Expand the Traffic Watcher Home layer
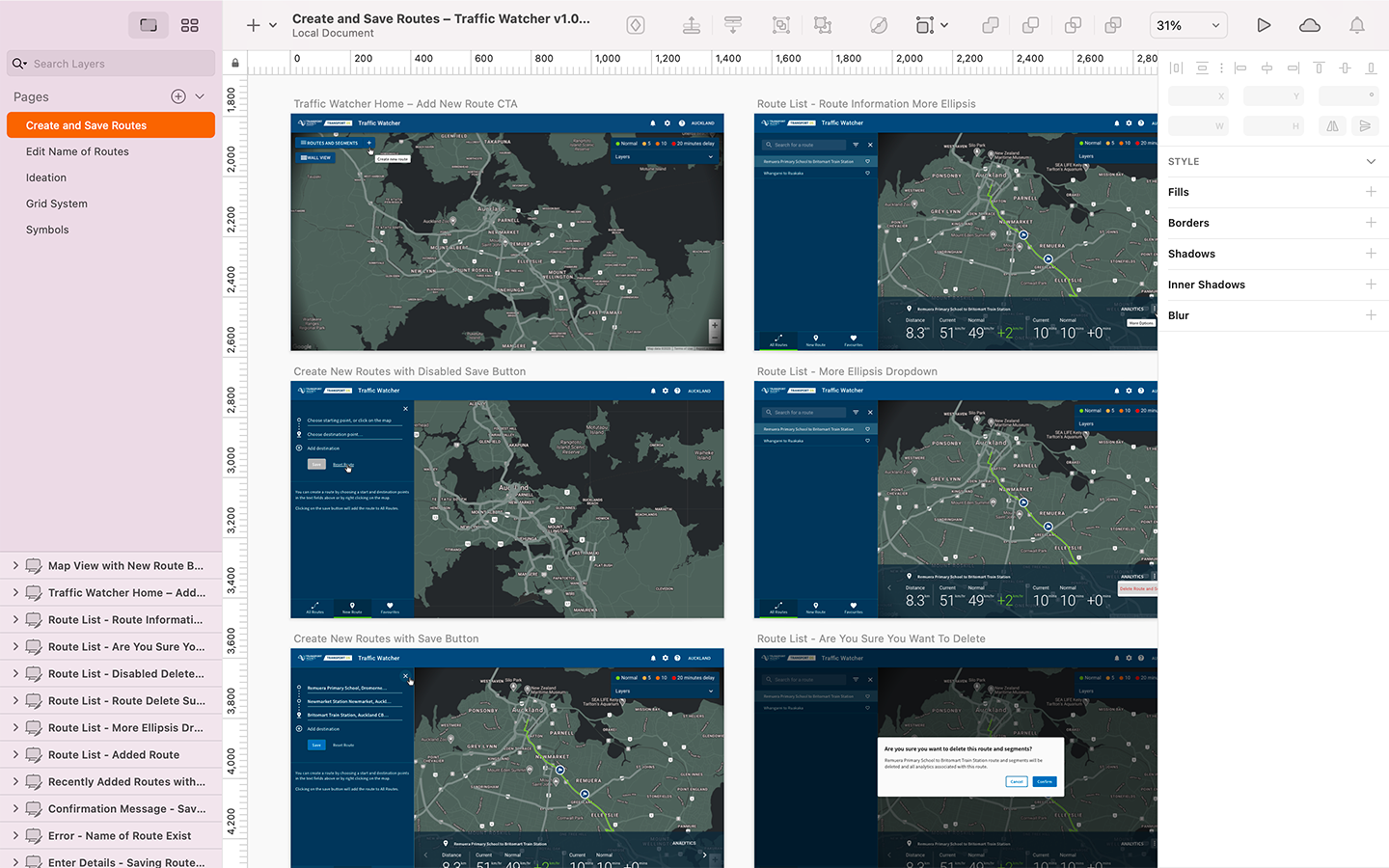 [x=15, y=593]
